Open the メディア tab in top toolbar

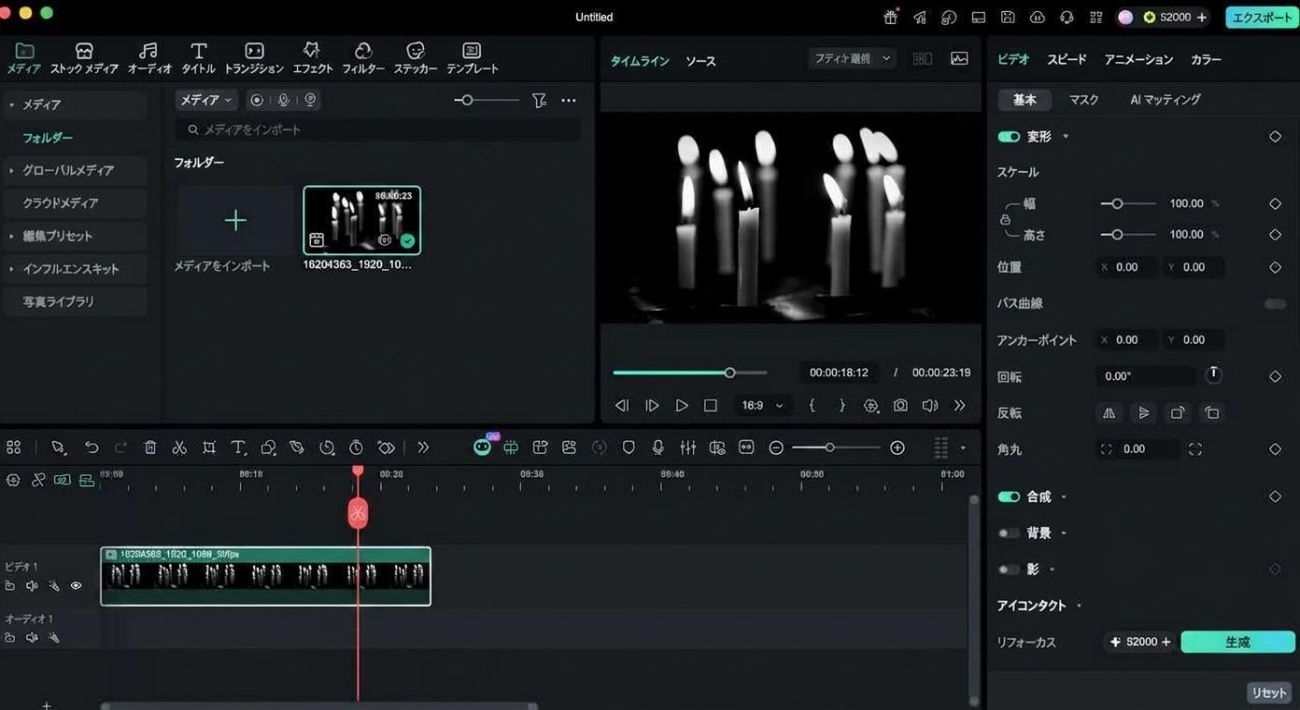pyautogui.click(x=24, y=58)
